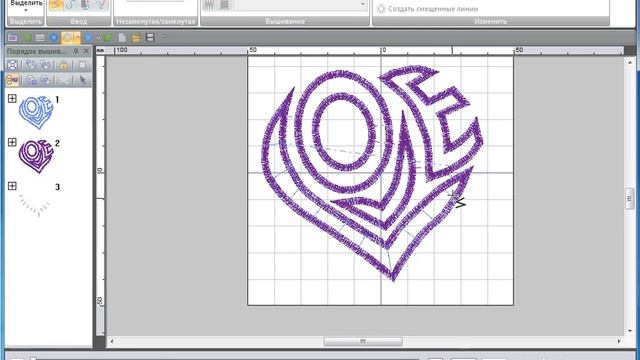This screenshot has height=360, width=640.
Task: Click the padlock lock icon in panel
Action: (x=64, y=65)
